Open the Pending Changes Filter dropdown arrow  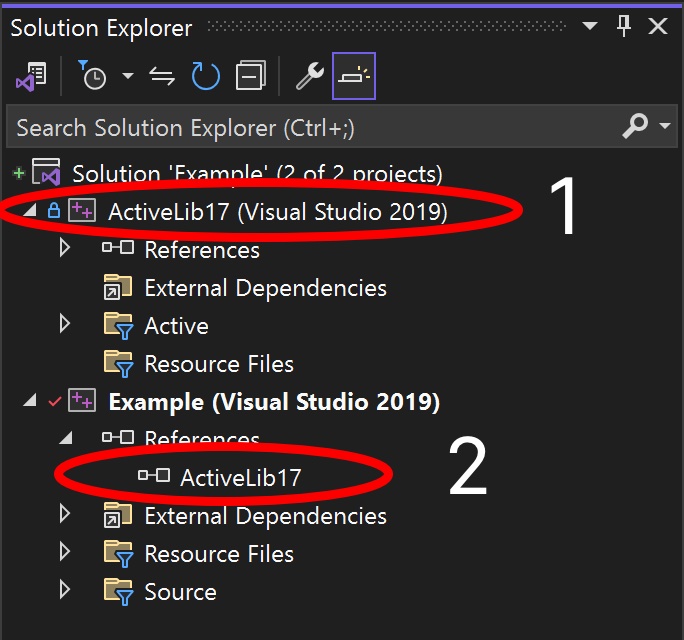(x=127, y=77)
